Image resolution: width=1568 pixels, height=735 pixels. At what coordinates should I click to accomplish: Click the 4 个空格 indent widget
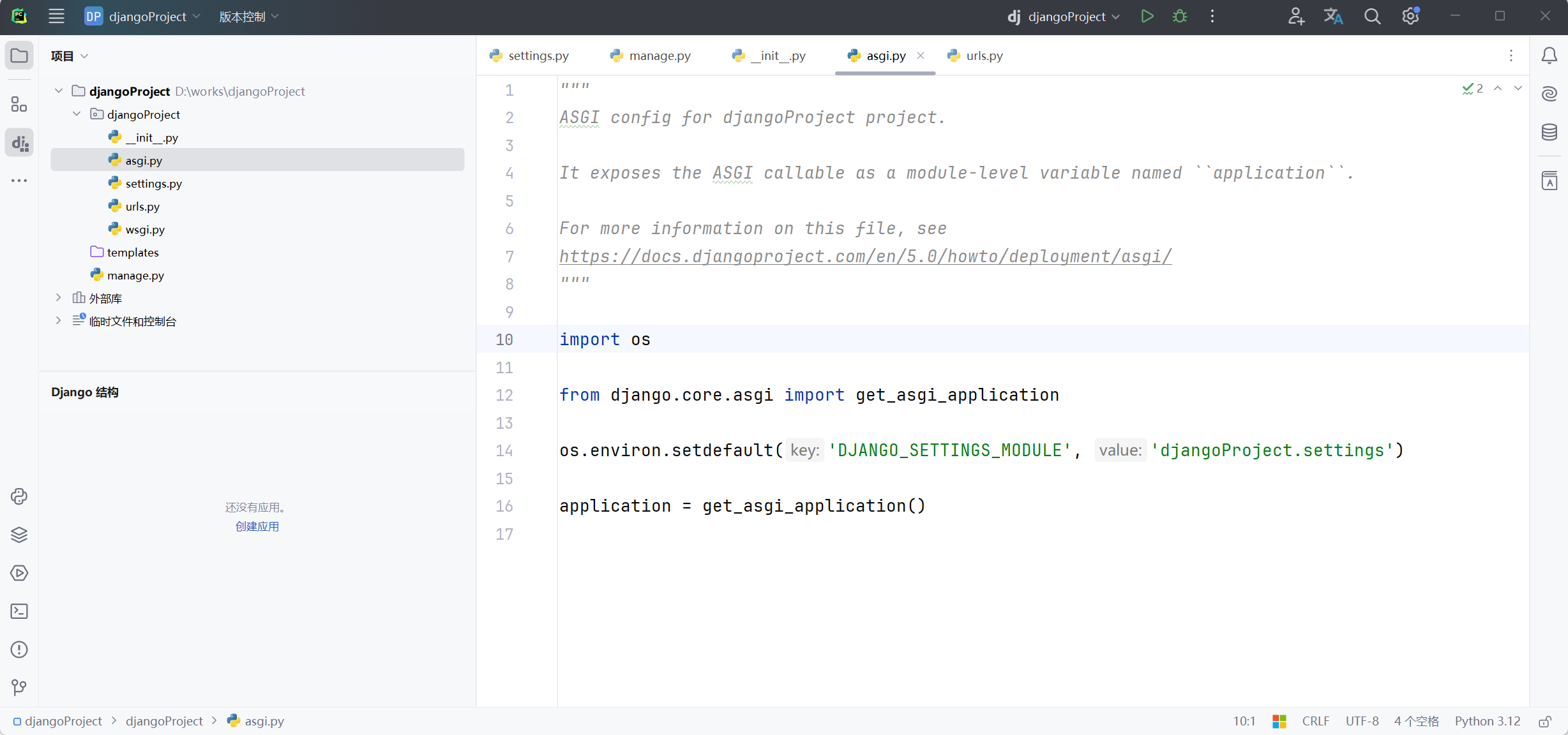1417,722
